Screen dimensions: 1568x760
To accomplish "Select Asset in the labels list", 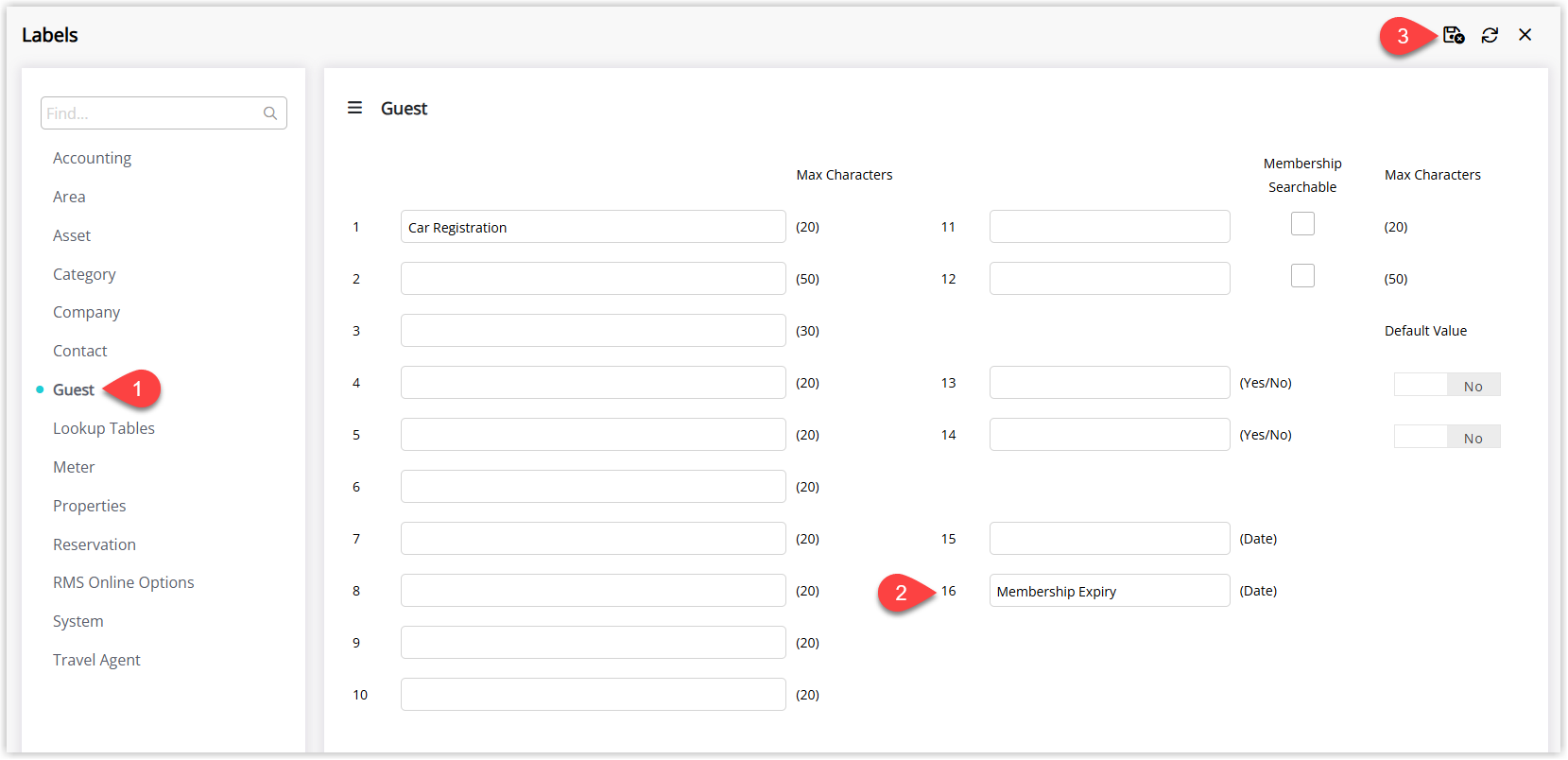I will [x=72, y=235].
